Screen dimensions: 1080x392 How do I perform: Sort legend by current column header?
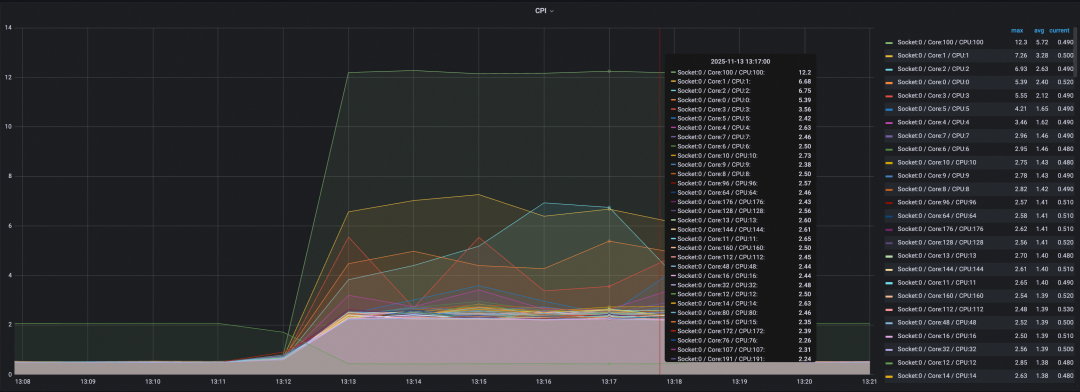(1059, 30)
